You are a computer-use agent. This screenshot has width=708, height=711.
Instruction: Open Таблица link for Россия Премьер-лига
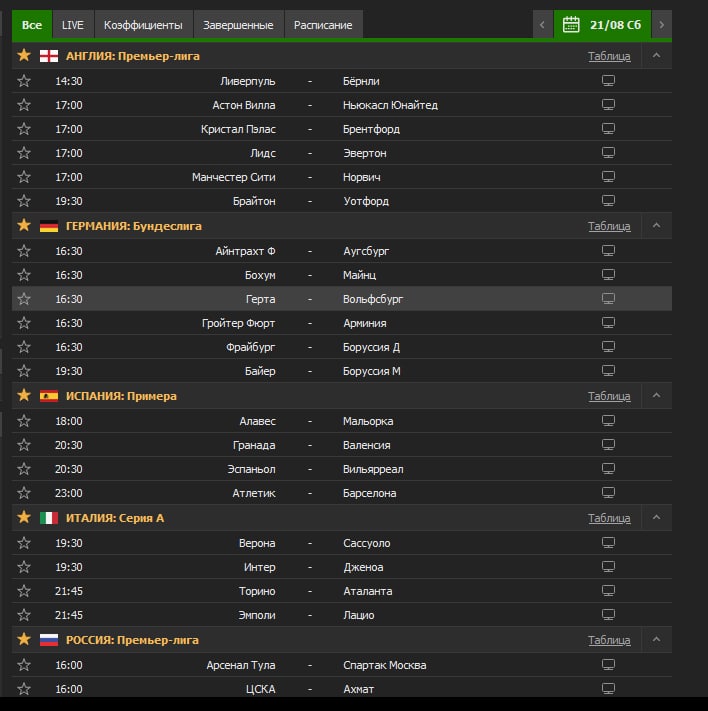609,640
